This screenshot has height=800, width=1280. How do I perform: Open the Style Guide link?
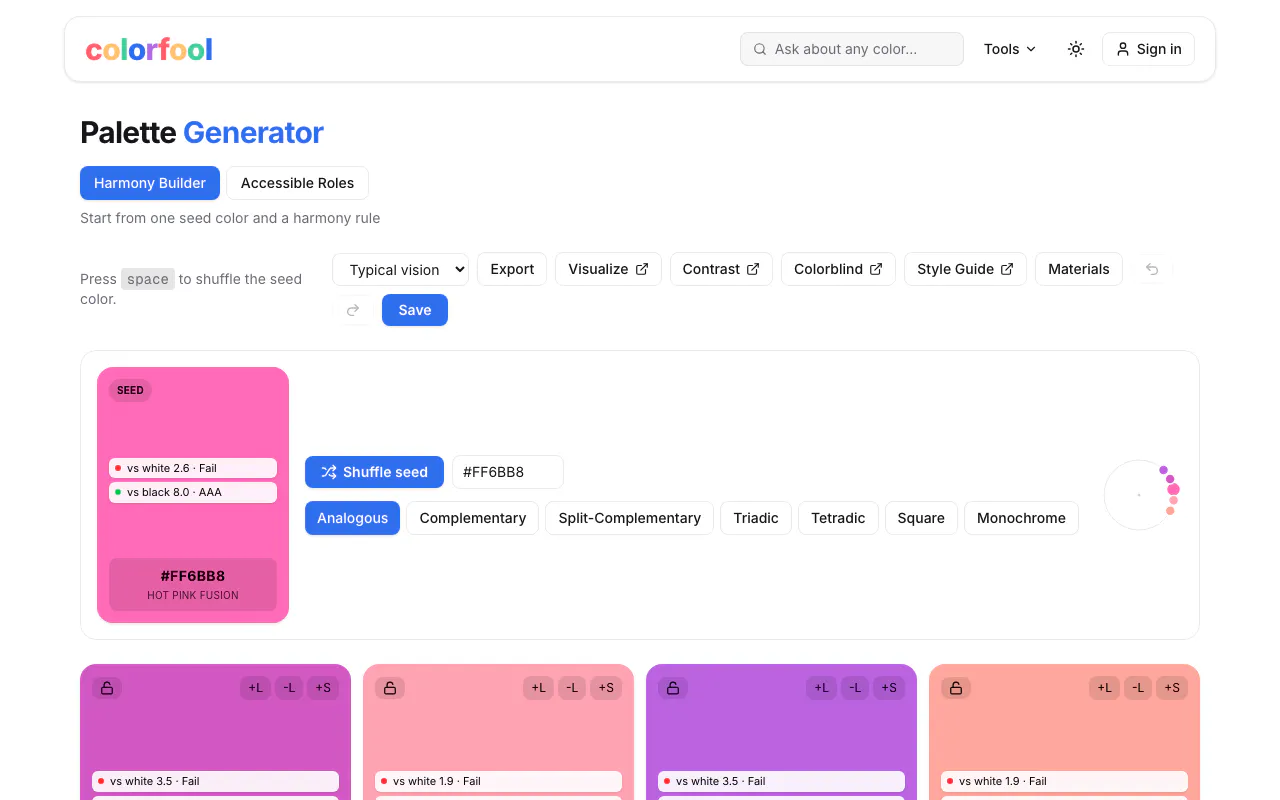tap(965, 269)
